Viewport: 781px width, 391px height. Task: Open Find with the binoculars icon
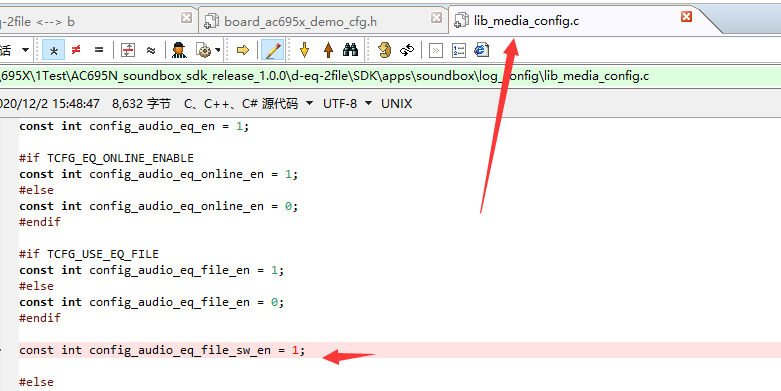point(351,50)
